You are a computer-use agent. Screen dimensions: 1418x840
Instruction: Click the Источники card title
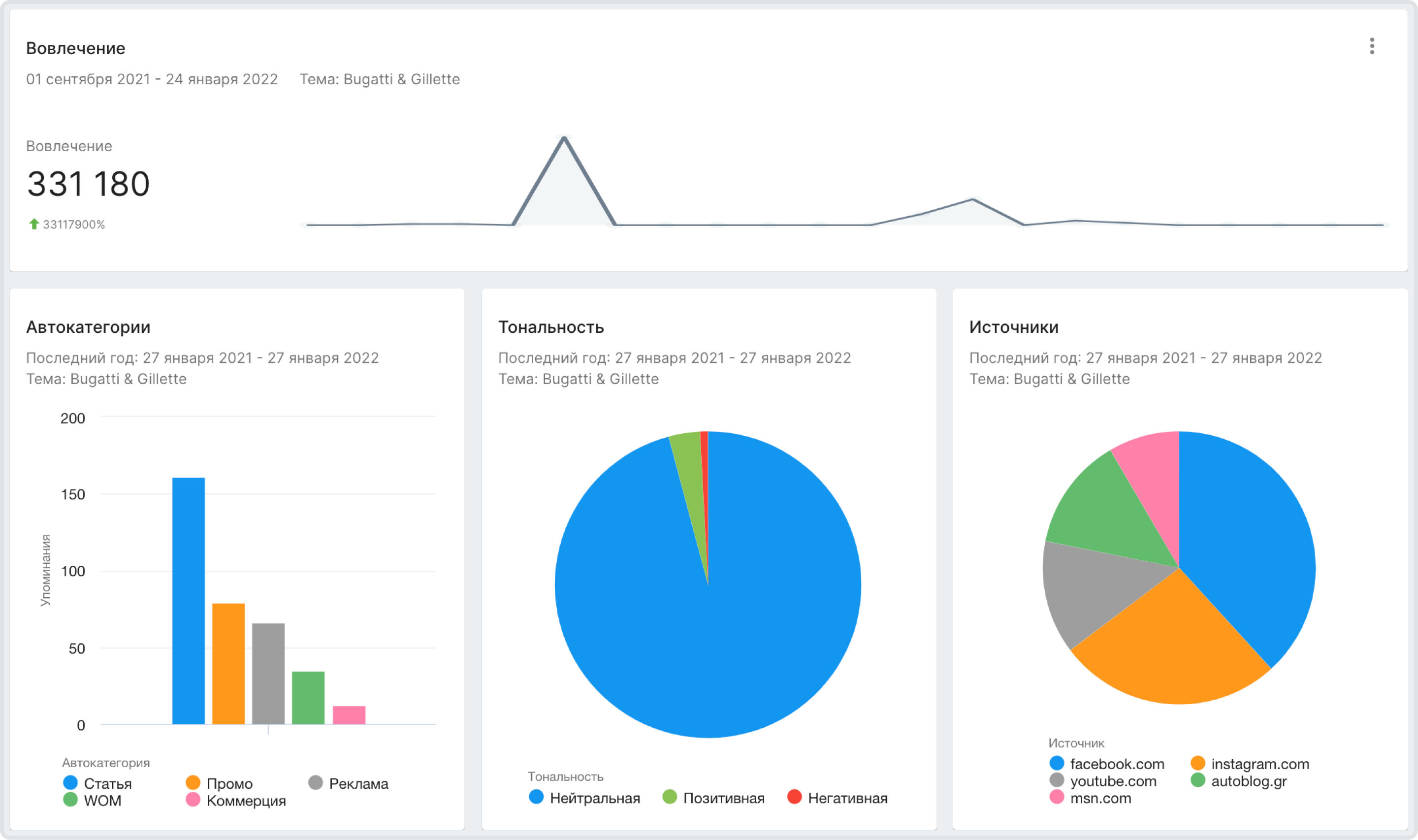[x=1014, y=326]
